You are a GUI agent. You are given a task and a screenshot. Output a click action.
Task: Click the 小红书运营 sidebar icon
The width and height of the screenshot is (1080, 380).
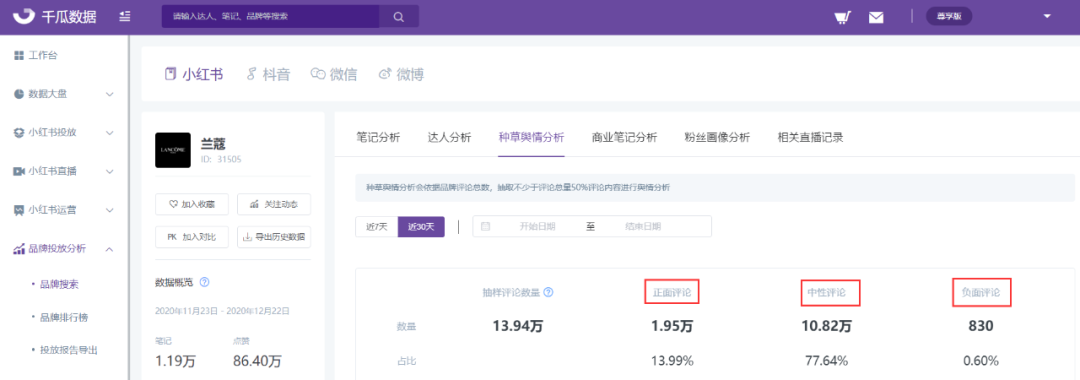tap(19, 210)
